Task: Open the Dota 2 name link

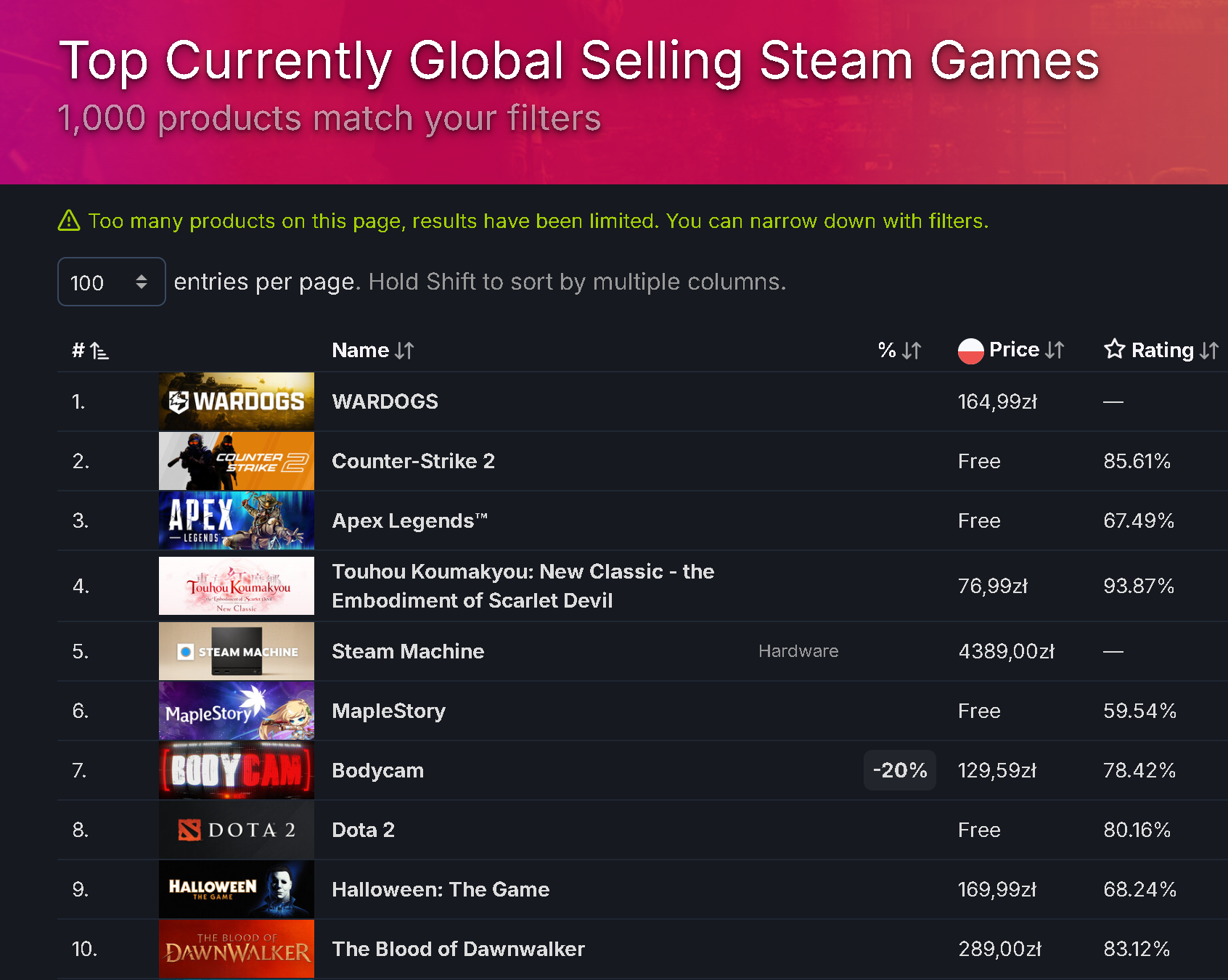Action: [x=363, y=830]
